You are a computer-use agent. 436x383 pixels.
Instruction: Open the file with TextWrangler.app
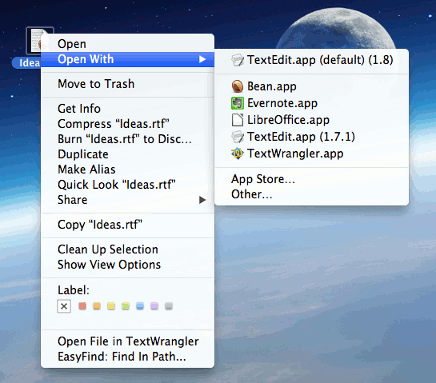click(x=312, y=154)
